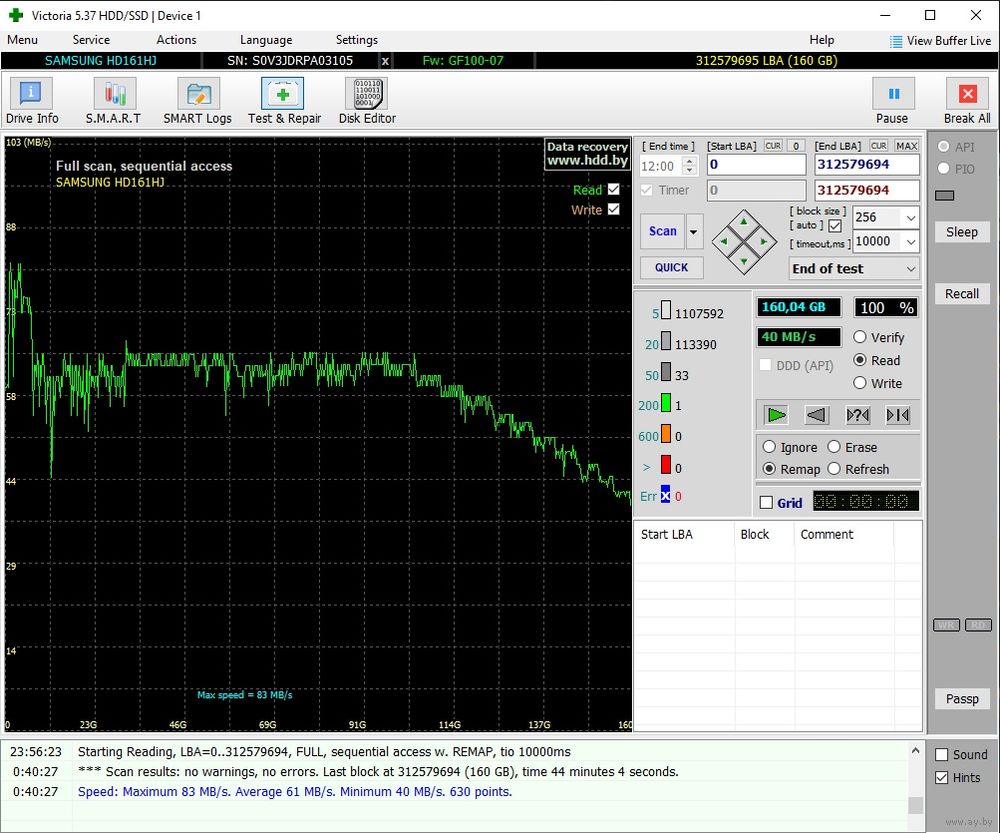The height and width of the screenshot is (833, 1000).
Task: Click the green play scan button
Action: pos(776,415)
